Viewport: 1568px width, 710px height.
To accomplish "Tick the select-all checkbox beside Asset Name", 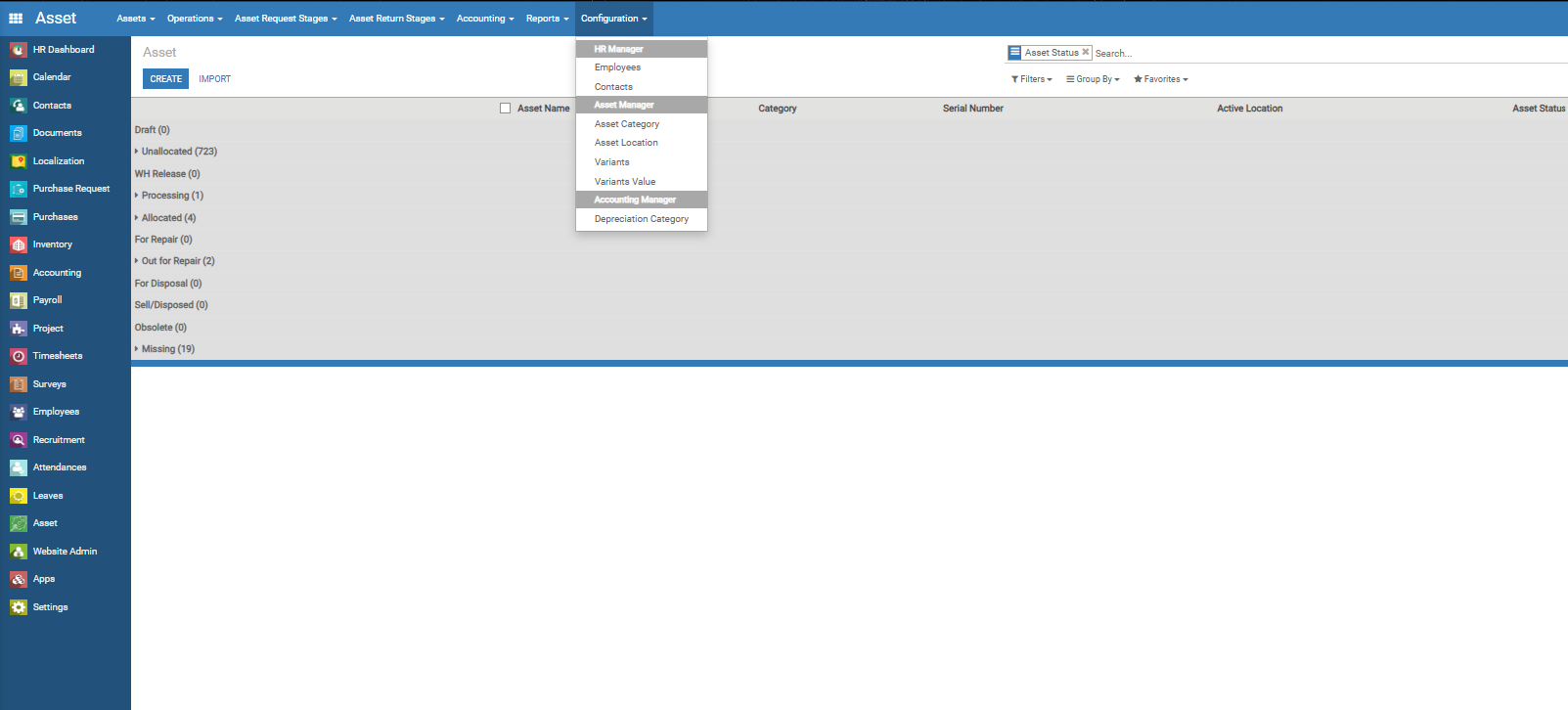I will [506, 109].
